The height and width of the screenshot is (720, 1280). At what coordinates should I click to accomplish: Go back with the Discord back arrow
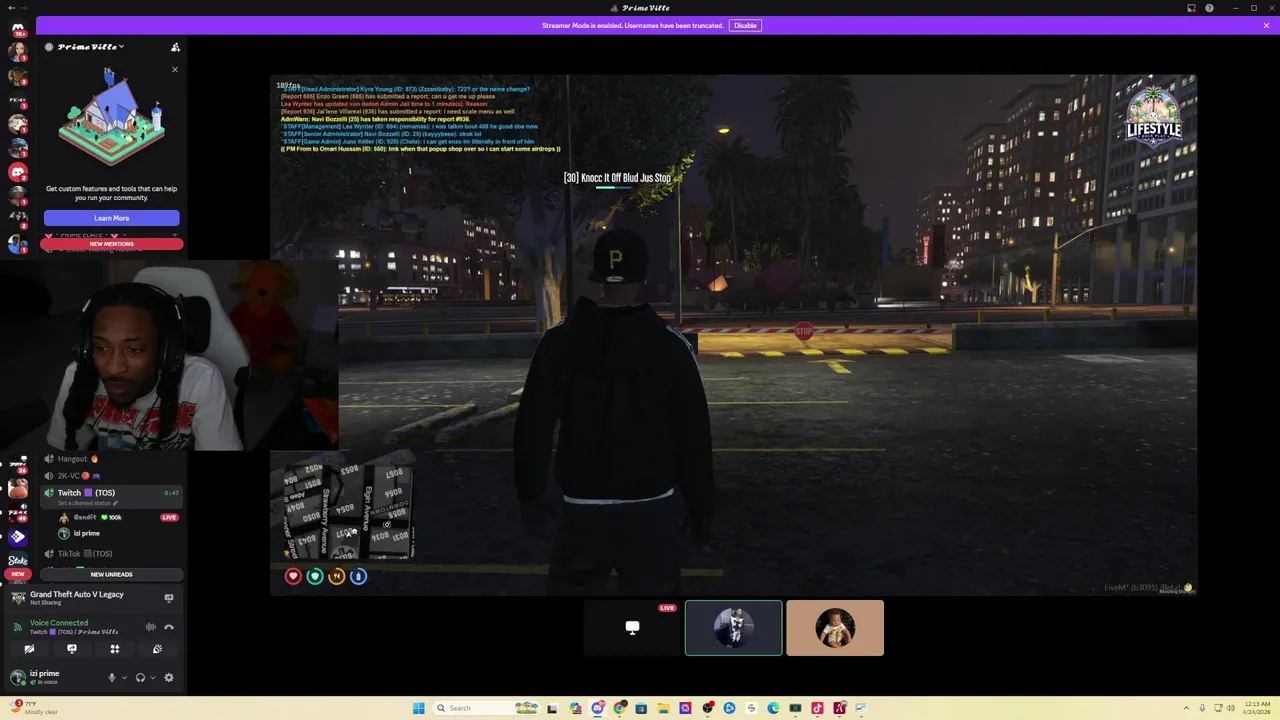(11, 8)
